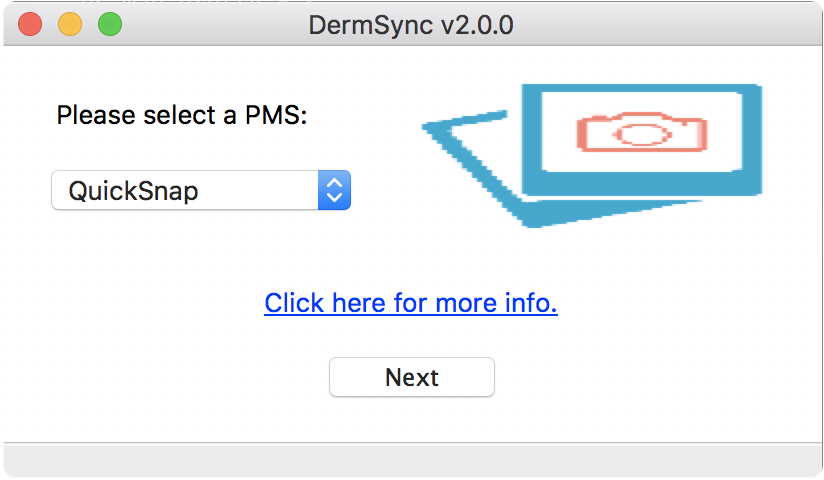Open the QuickSnap PMS dropdown
The image size is (824, 480).
pyautogui.click(x=201, y=190)
